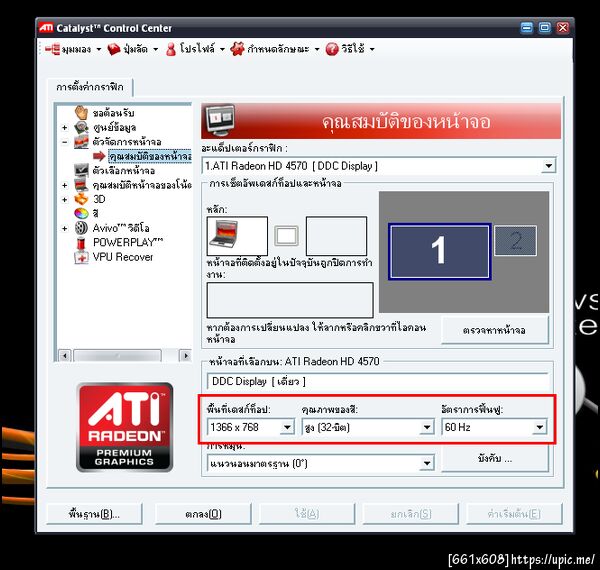Click tree horizontal scrollbar right arrow
The image size is (600, 570).
[x=186, y=355]
